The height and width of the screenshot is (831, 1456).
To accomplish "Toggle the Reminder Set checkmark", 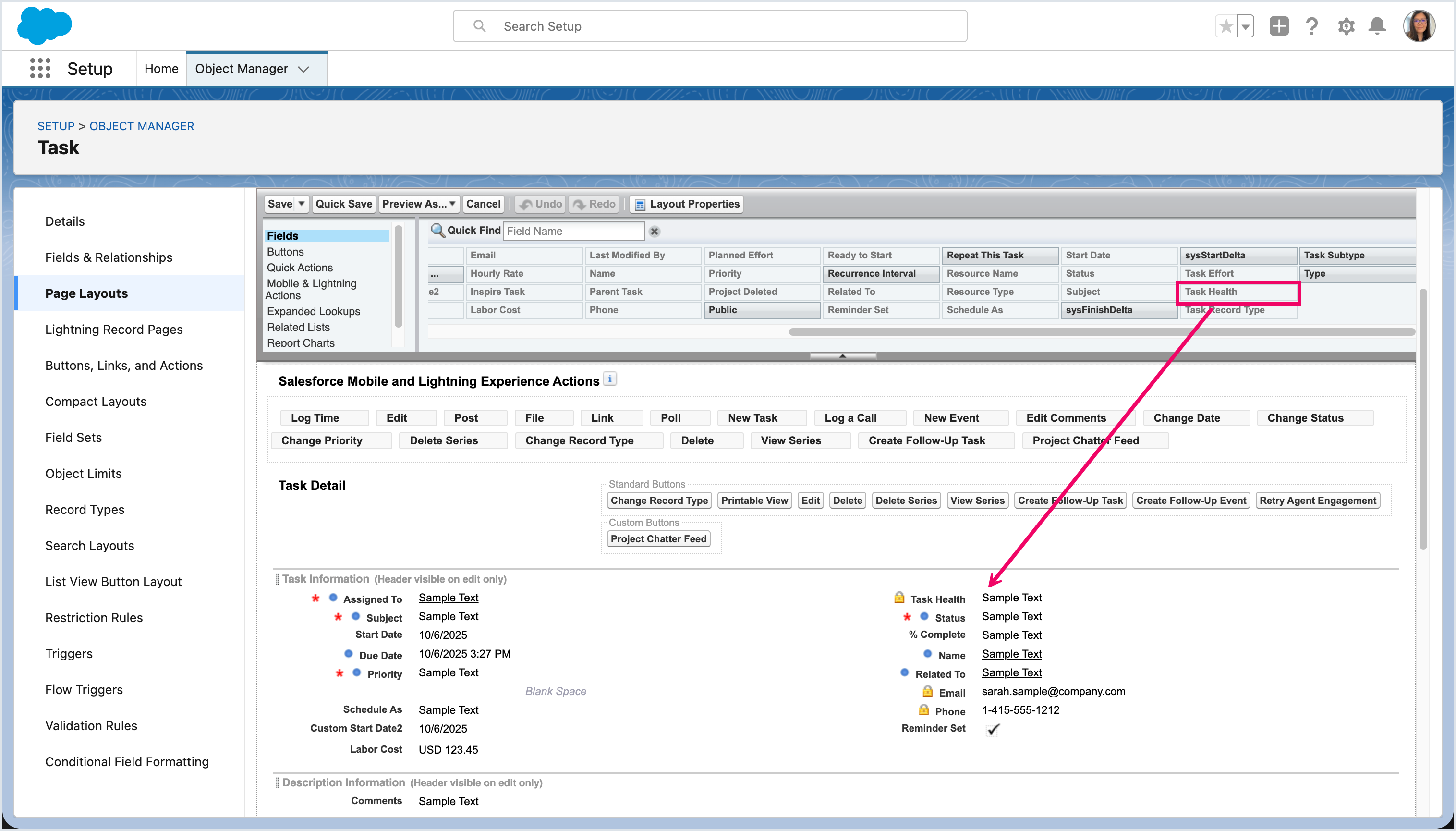I will coord(993,730).
